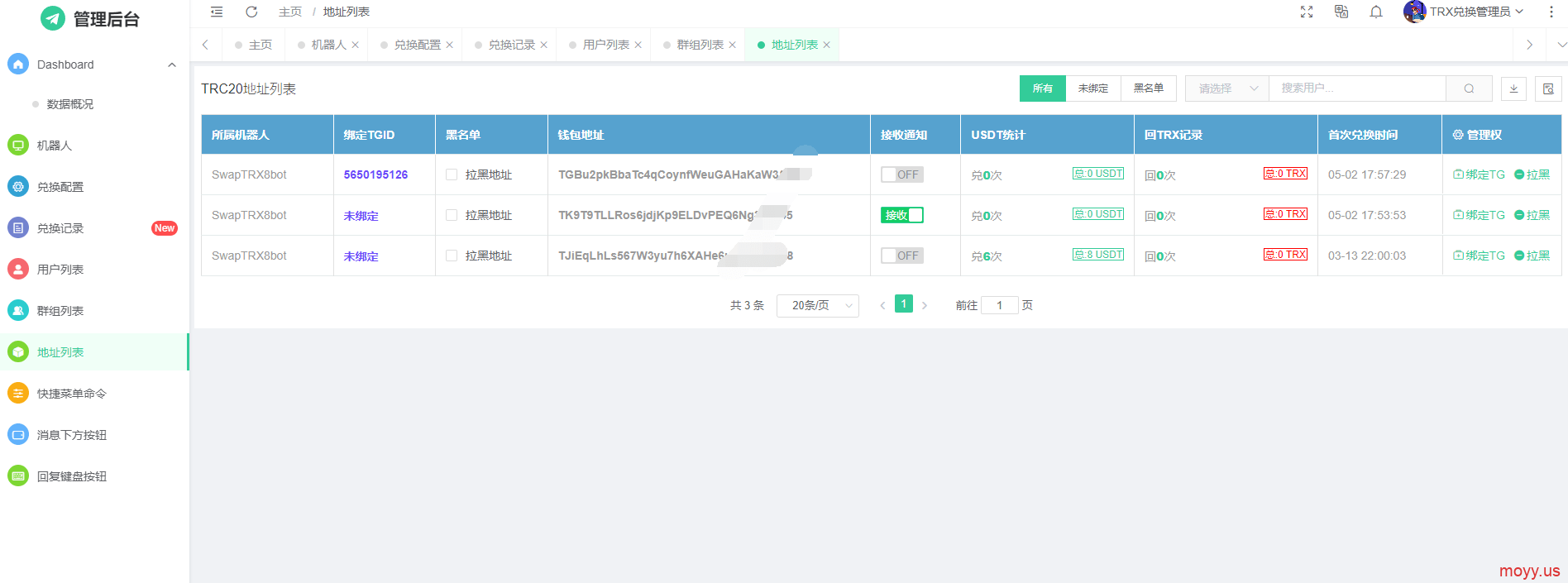Click the print/column settings icon
Viewport: 1568px width, 583px height.
click(x=1548, y=88)
